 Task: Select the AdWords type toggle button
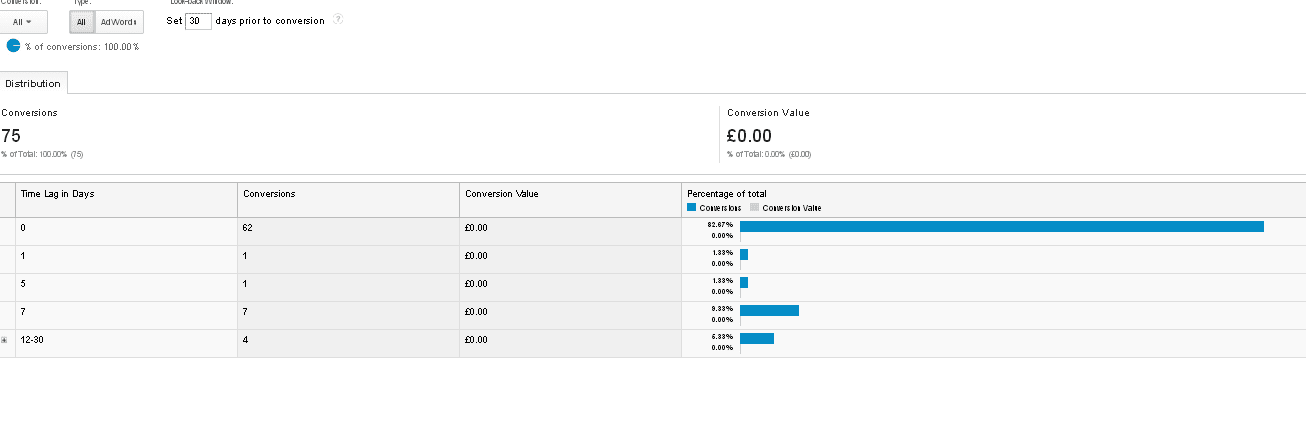(x=118, y=21)
